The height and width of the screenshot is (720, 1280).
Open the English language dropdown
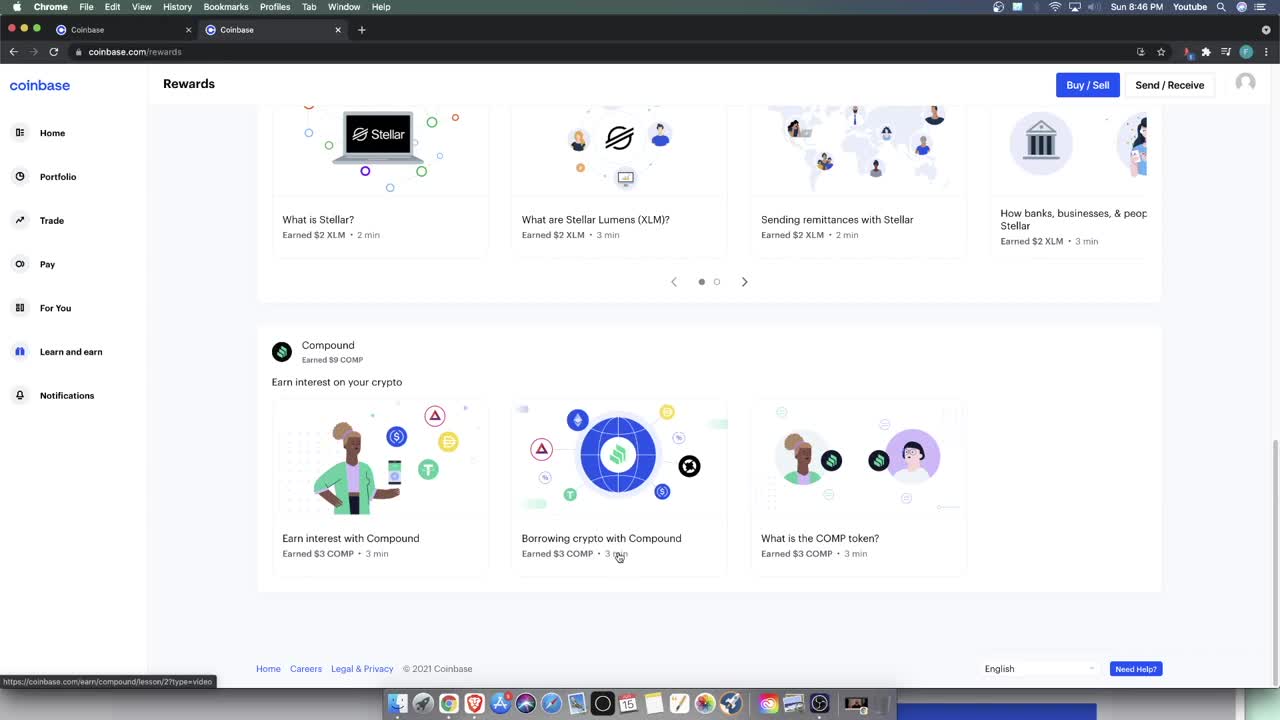[x=1040, y=669]
